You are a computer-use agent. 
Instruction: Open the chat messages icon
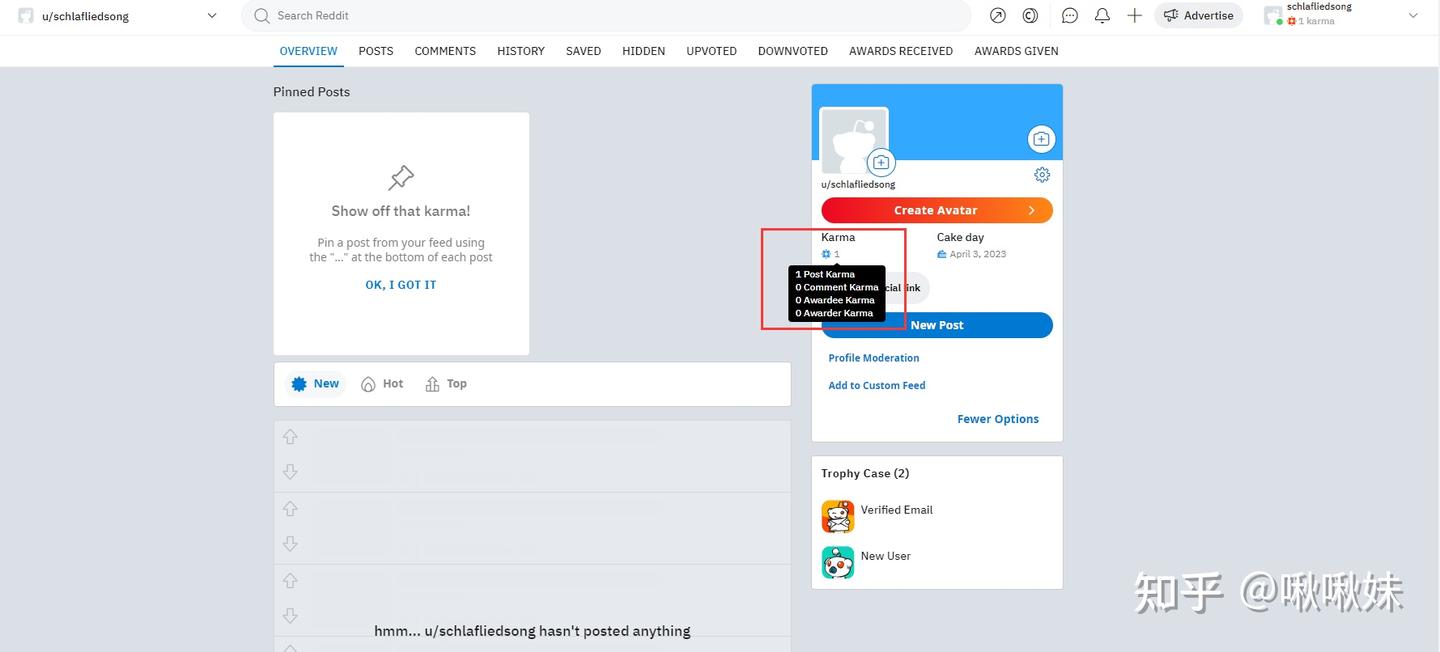(x=1069, y=15)
